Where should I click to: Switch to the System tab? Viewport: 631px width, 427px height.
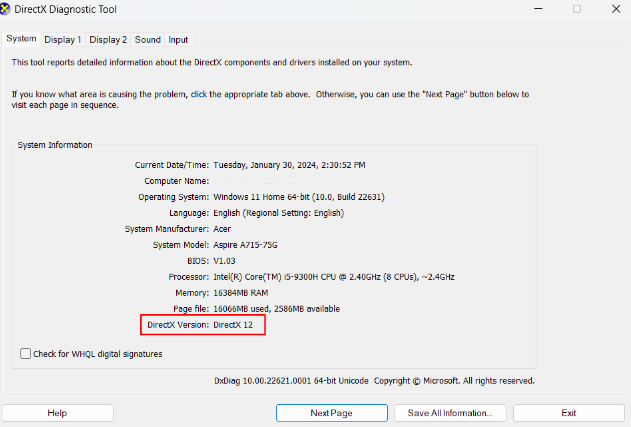click(21, 39)
